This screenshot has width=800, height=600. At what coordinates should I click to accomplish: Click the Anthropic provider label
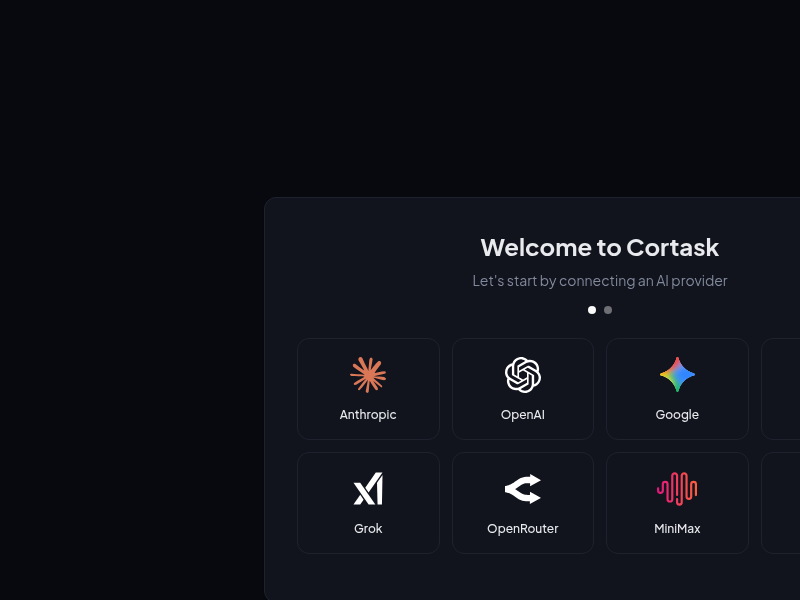(368, 415)
